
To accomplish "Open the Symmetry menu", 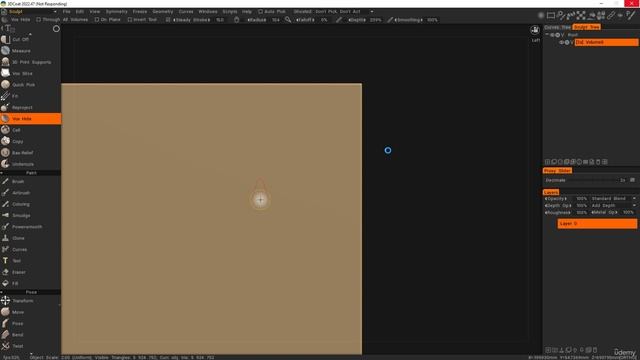I will [x=116, y=11].
